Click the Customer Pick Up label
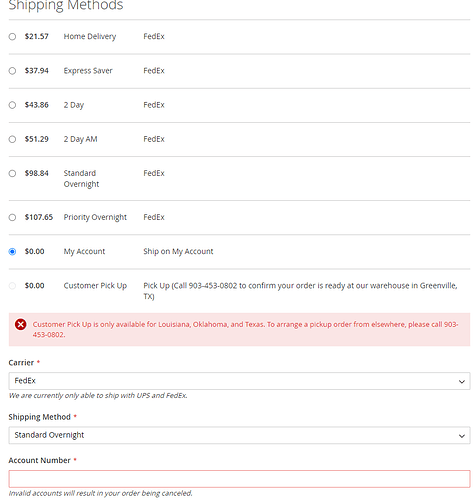 coord(95,286)
